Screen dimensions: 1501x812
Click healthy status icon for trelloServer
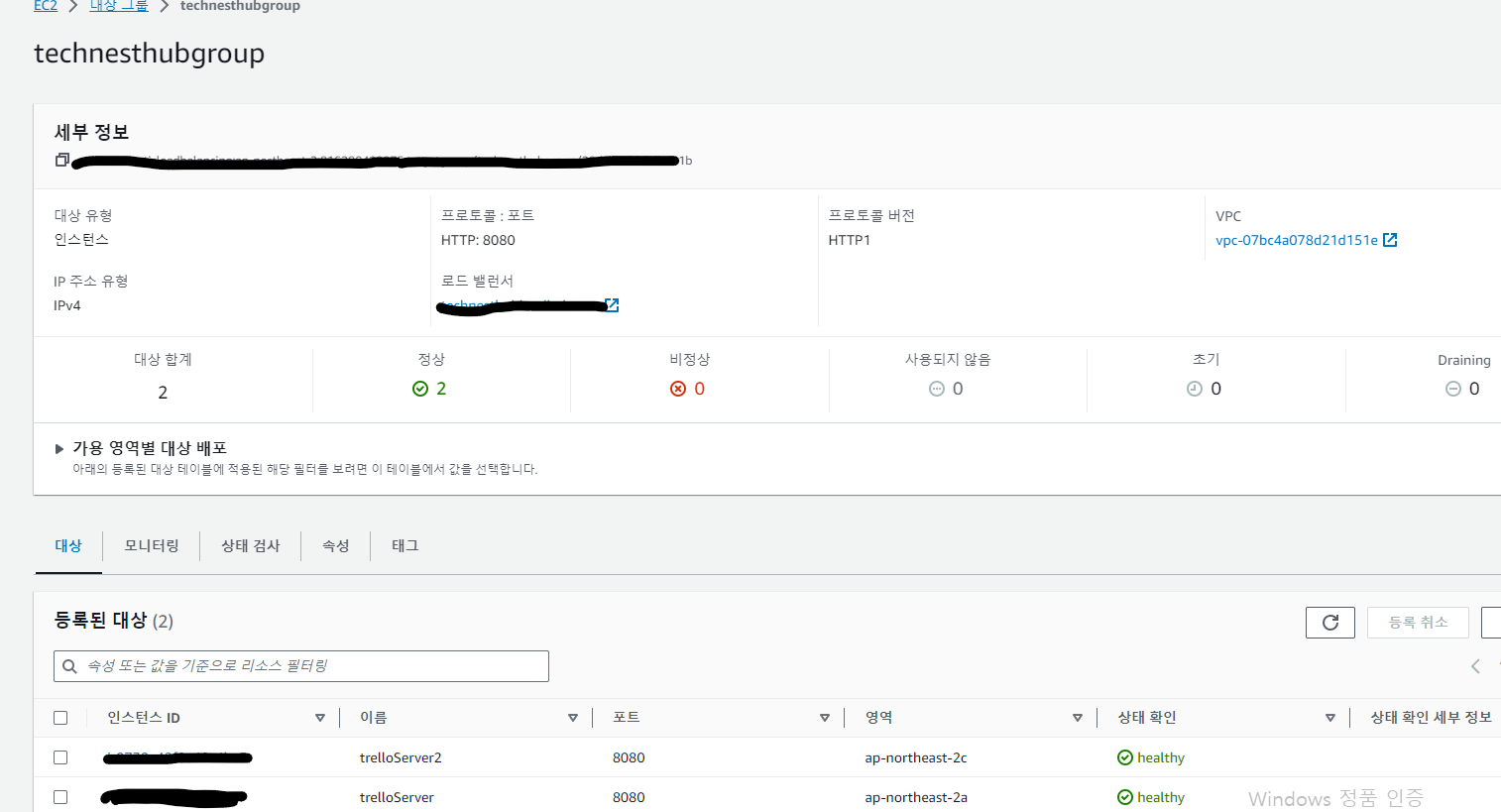point(1125,797)
